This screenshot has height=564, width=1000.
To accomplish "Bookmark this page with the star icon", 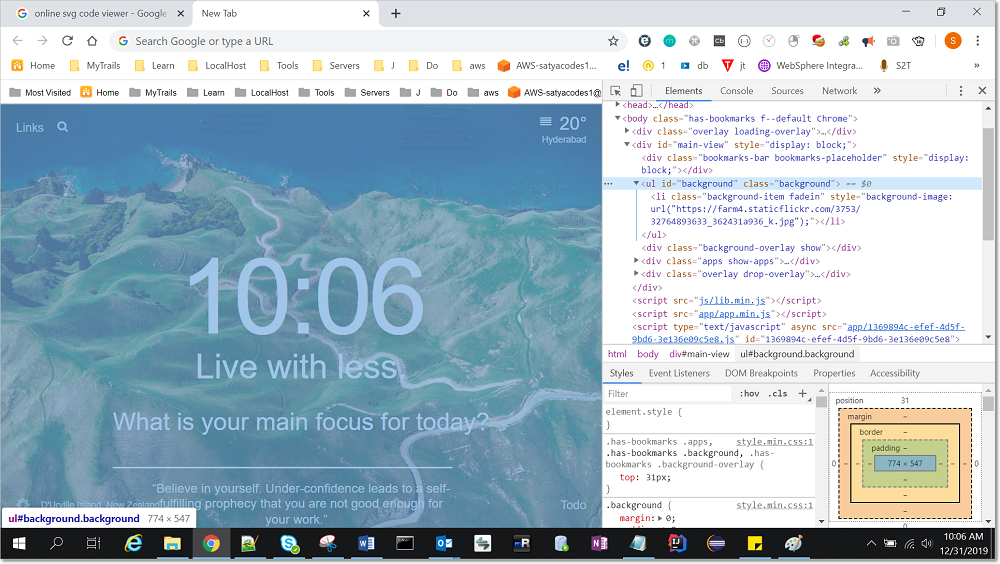I will [613, 41].
